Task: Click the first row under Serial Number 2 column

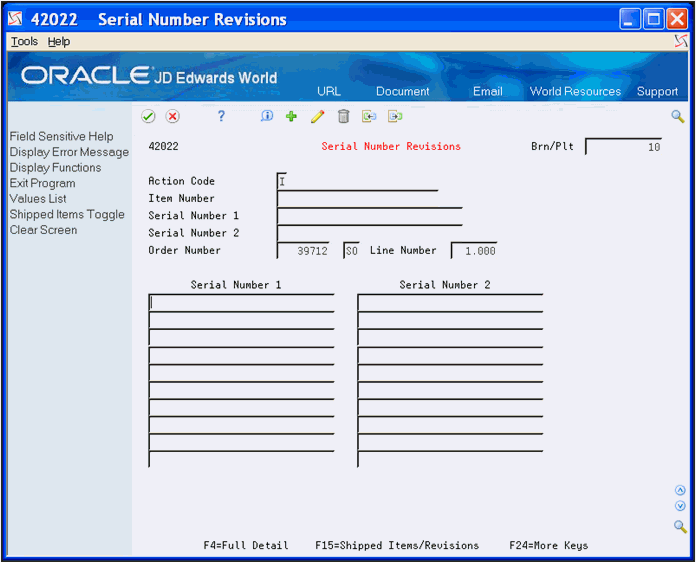Action: click(450, 303)
